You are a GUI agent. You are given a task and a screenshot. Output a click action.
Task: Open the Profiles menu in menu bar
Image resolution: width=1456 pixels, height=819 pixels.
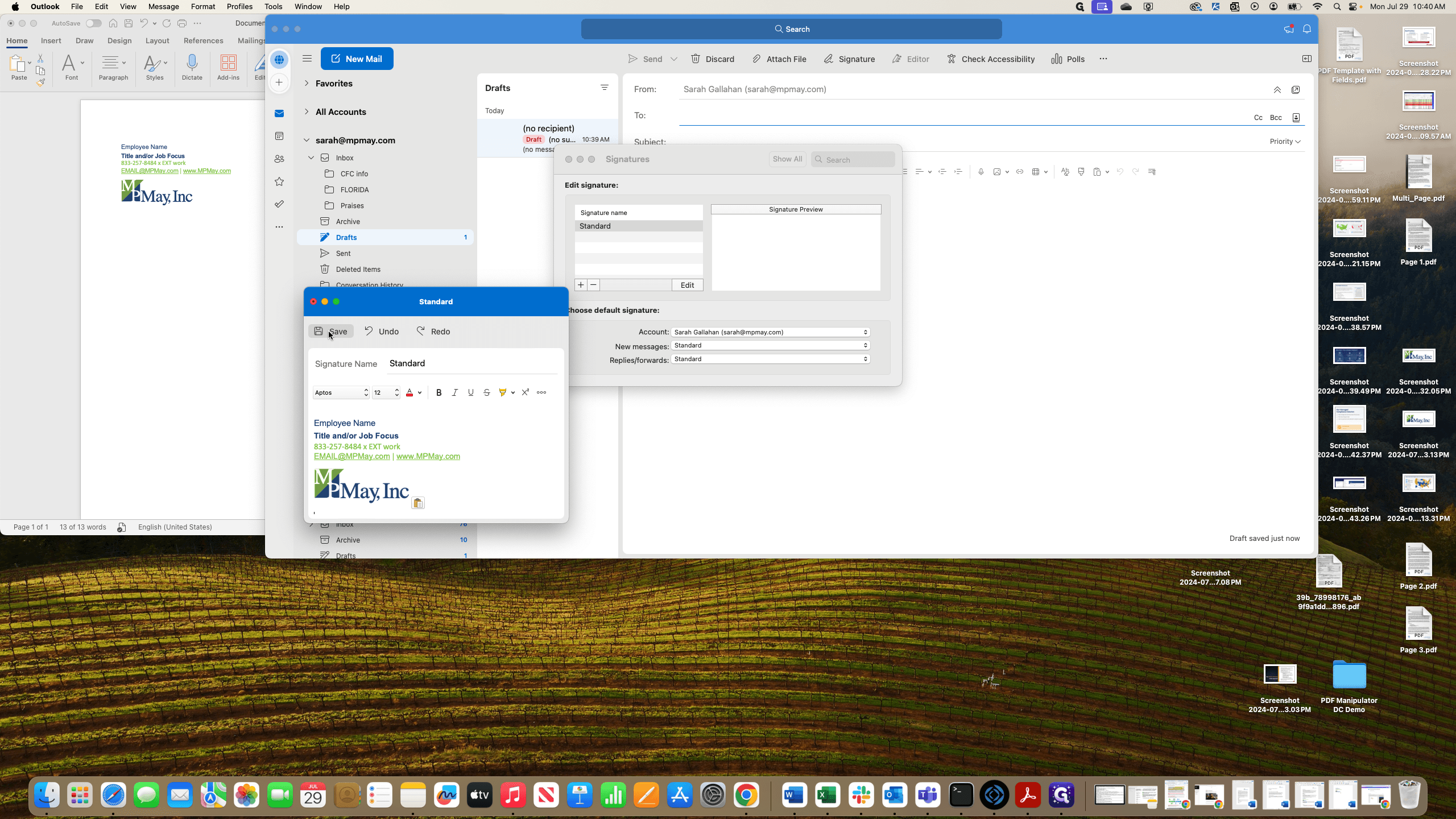239,7
